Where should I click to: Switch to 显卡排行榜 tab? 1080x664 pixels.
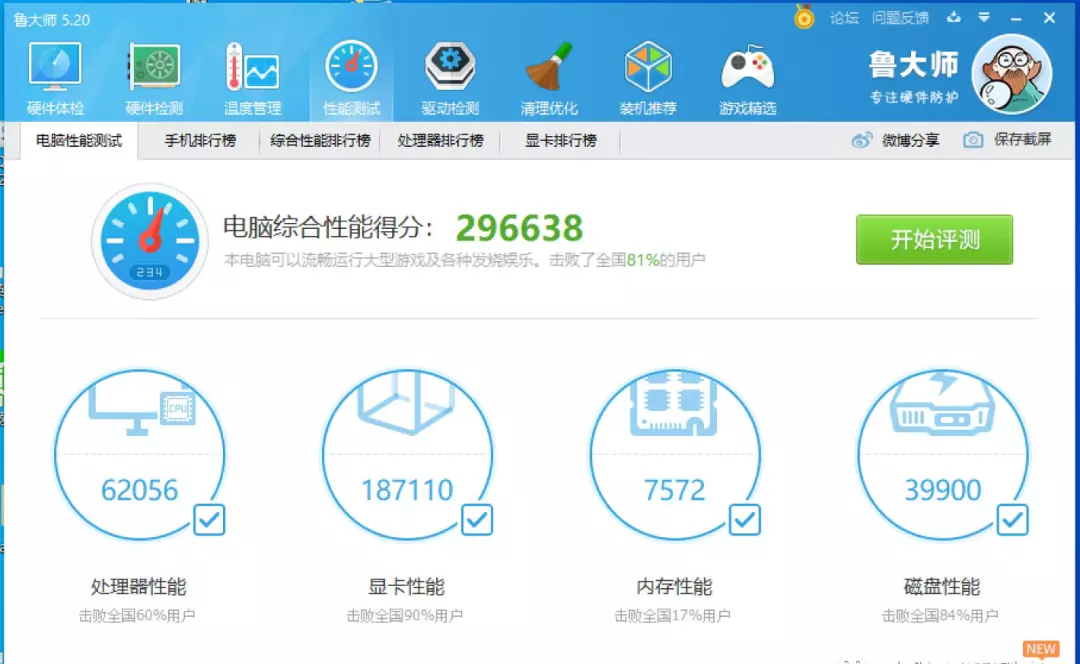click(560, 141)
